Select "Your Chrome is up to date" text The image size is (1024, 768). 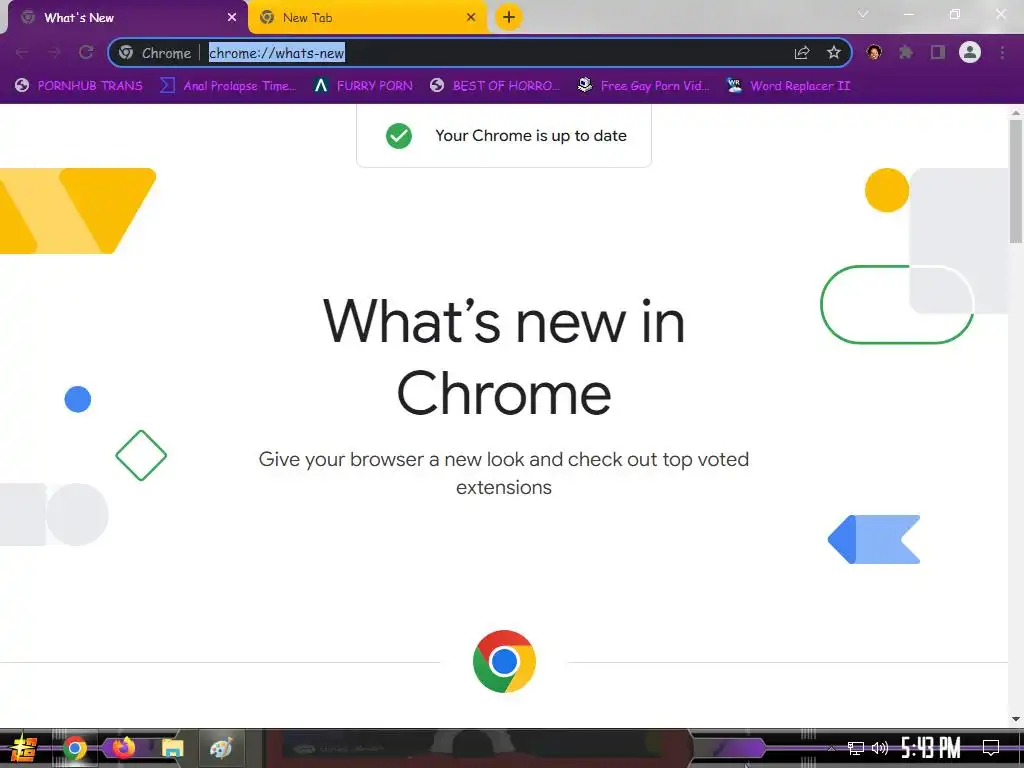531,136
